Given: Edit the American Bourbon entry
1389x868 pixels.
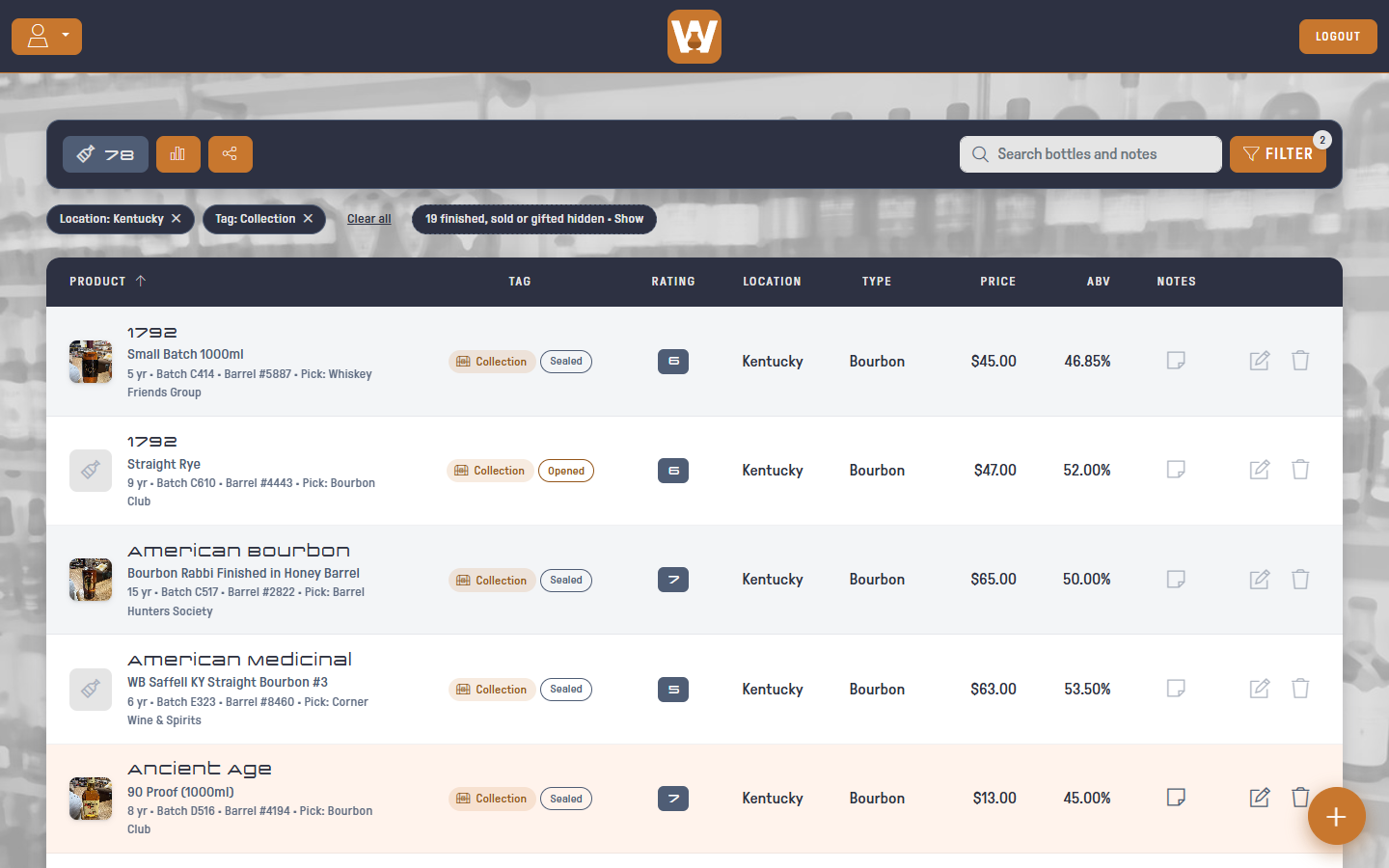Looking at the screenshot, I should pos(1260,579).
